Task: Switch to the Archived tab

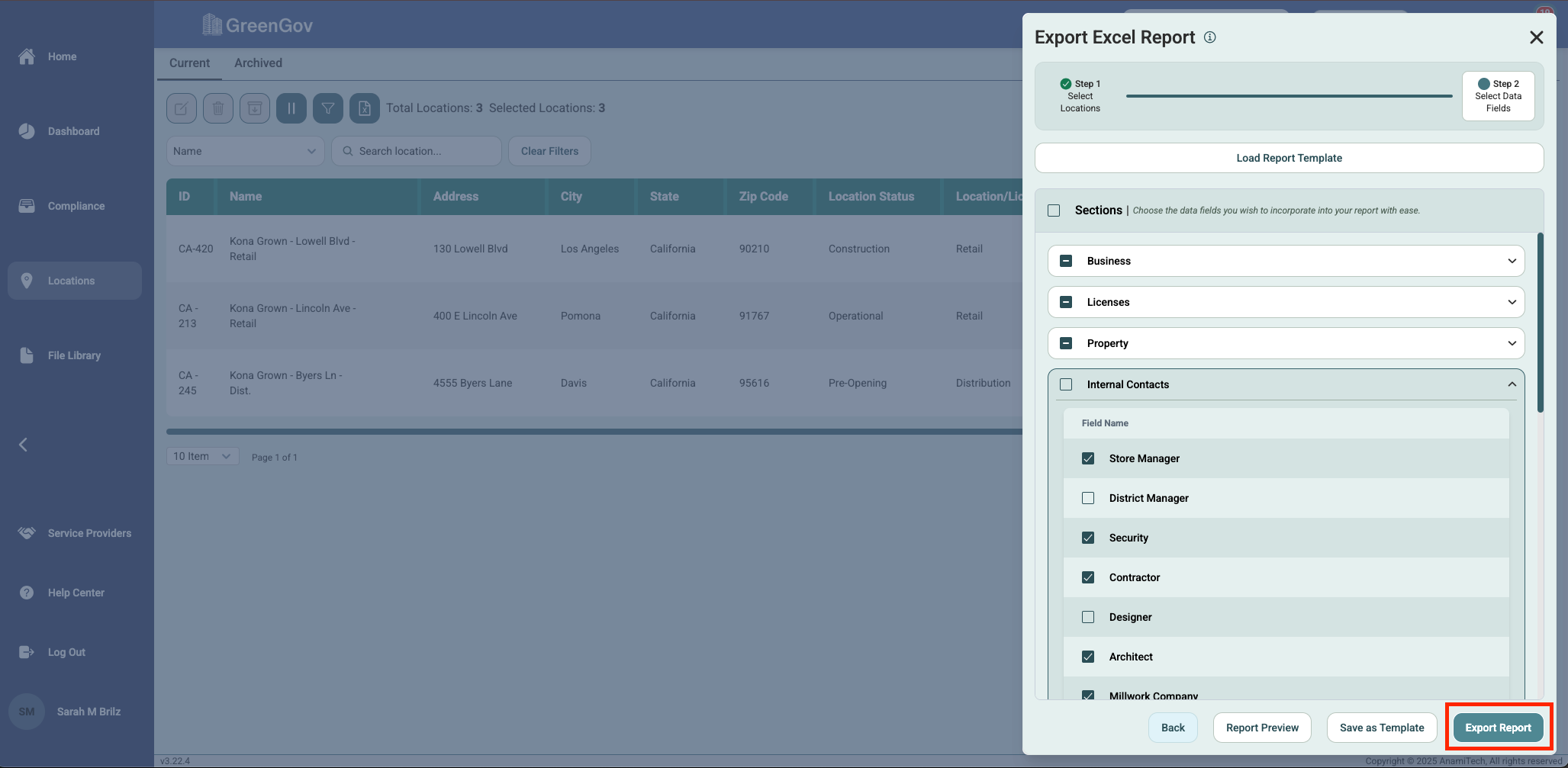Action: coord(258,63)
